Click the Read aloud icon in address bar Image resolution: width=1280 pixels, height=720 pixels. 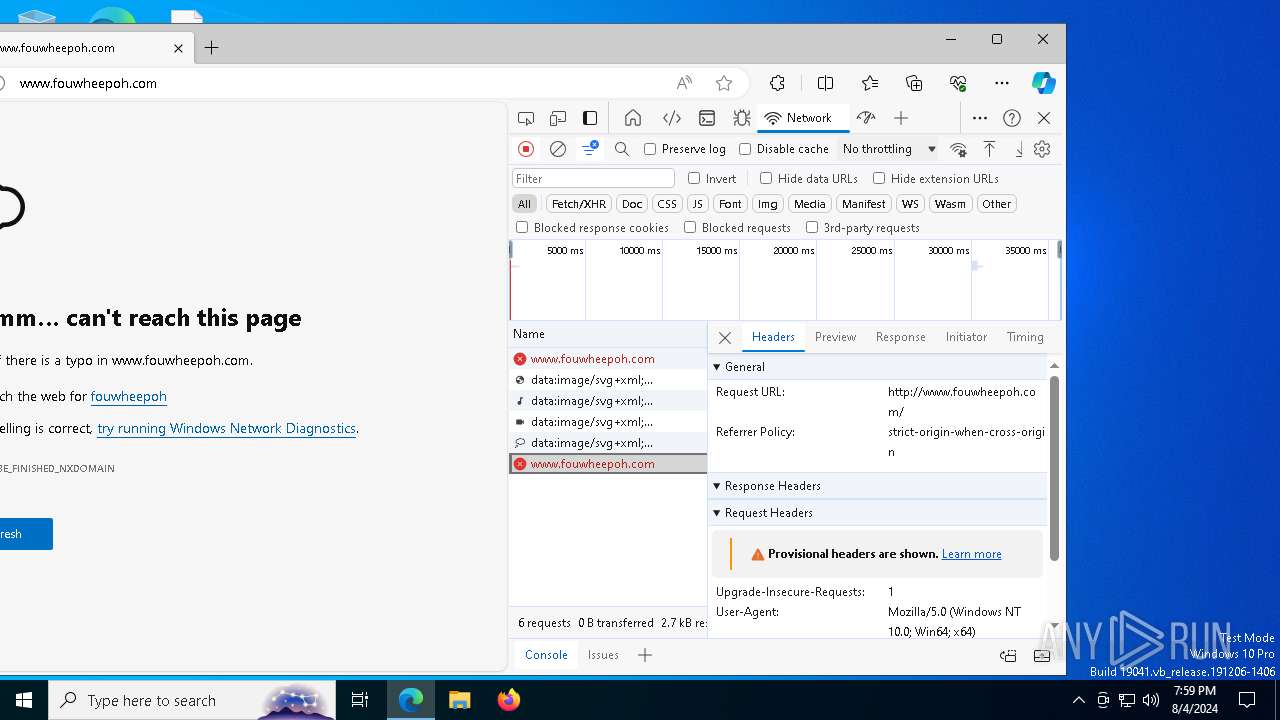pos(684,83)
